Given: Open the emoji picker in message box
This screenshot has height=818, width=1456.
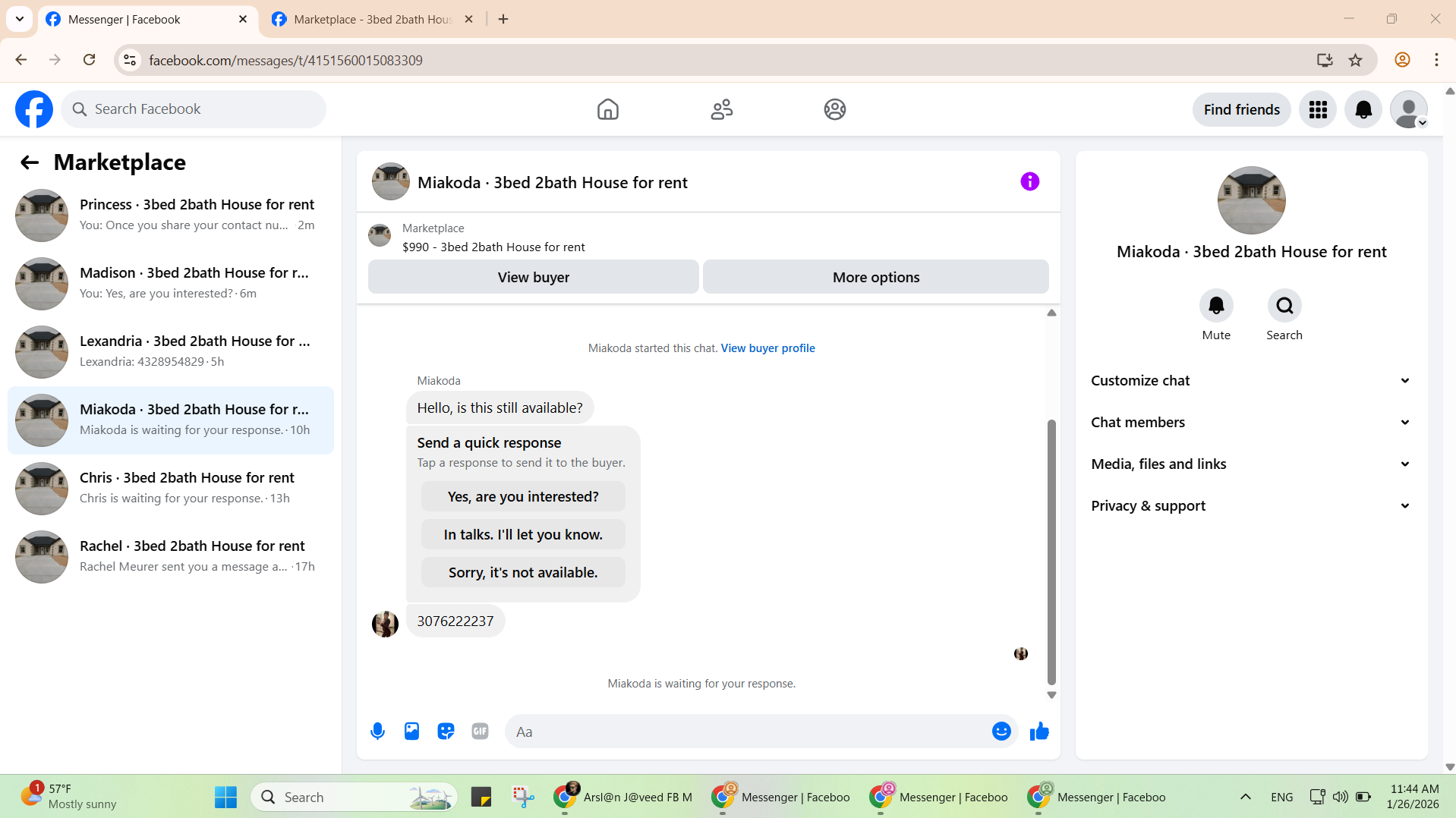Looking at the screenshot, I should pos(1001,731).
